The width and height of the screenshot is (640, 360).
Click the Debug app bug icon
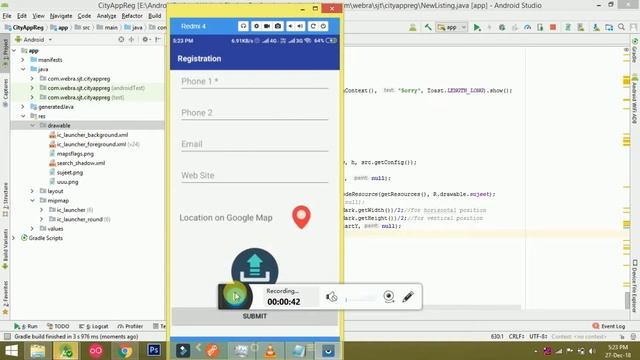click(x=502, y=27)
